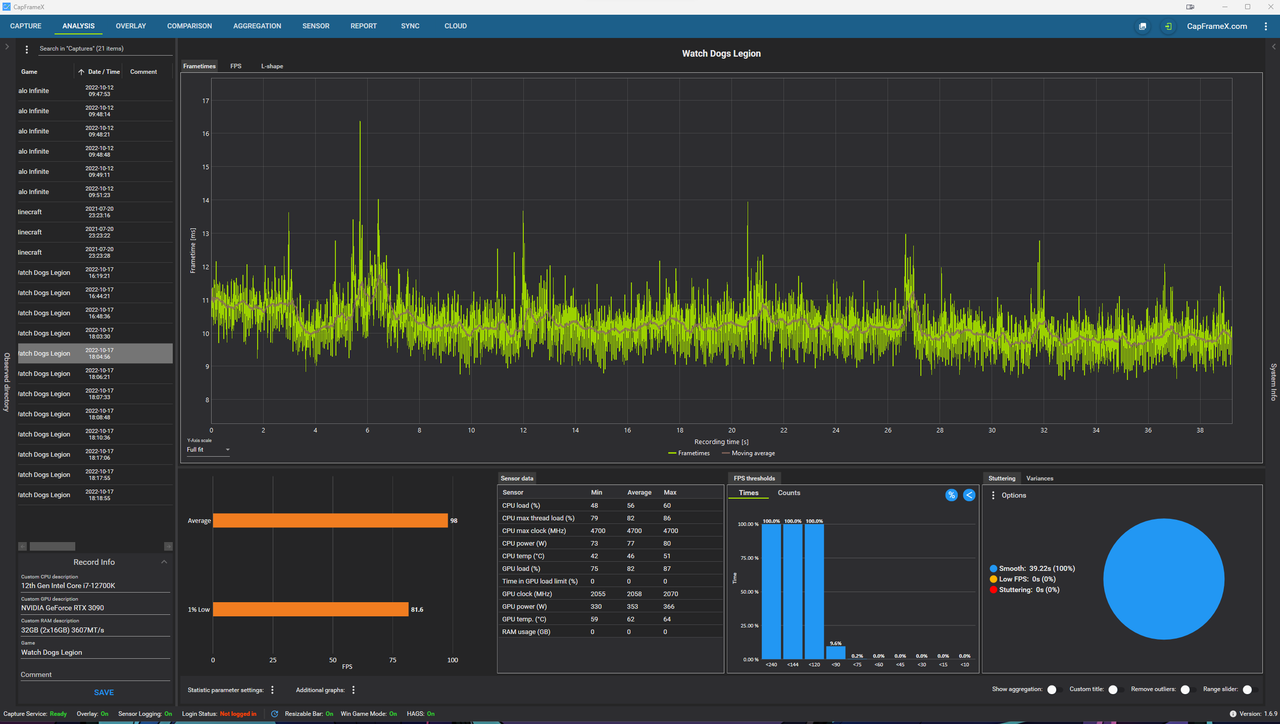
Task: Click the Comment column header
Action: click(x=143, y=72)
